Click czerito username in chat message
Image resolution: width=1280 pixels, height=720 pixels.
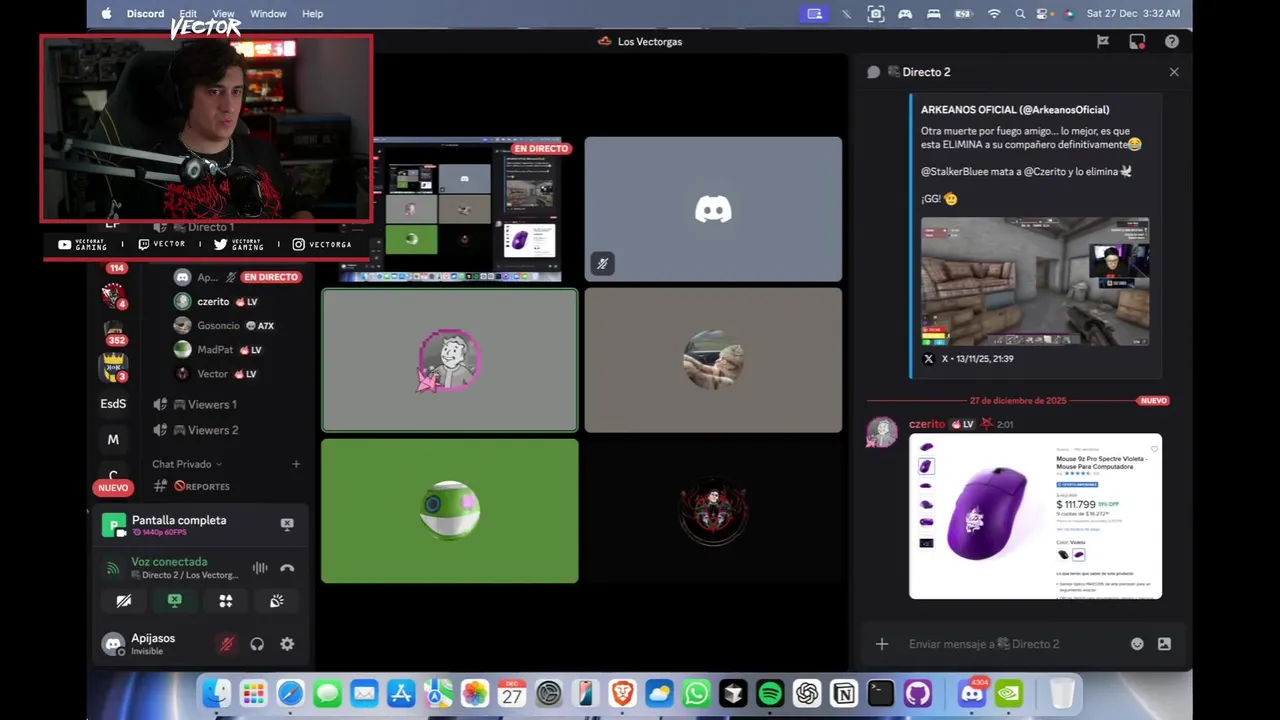(x=927, y=424)
